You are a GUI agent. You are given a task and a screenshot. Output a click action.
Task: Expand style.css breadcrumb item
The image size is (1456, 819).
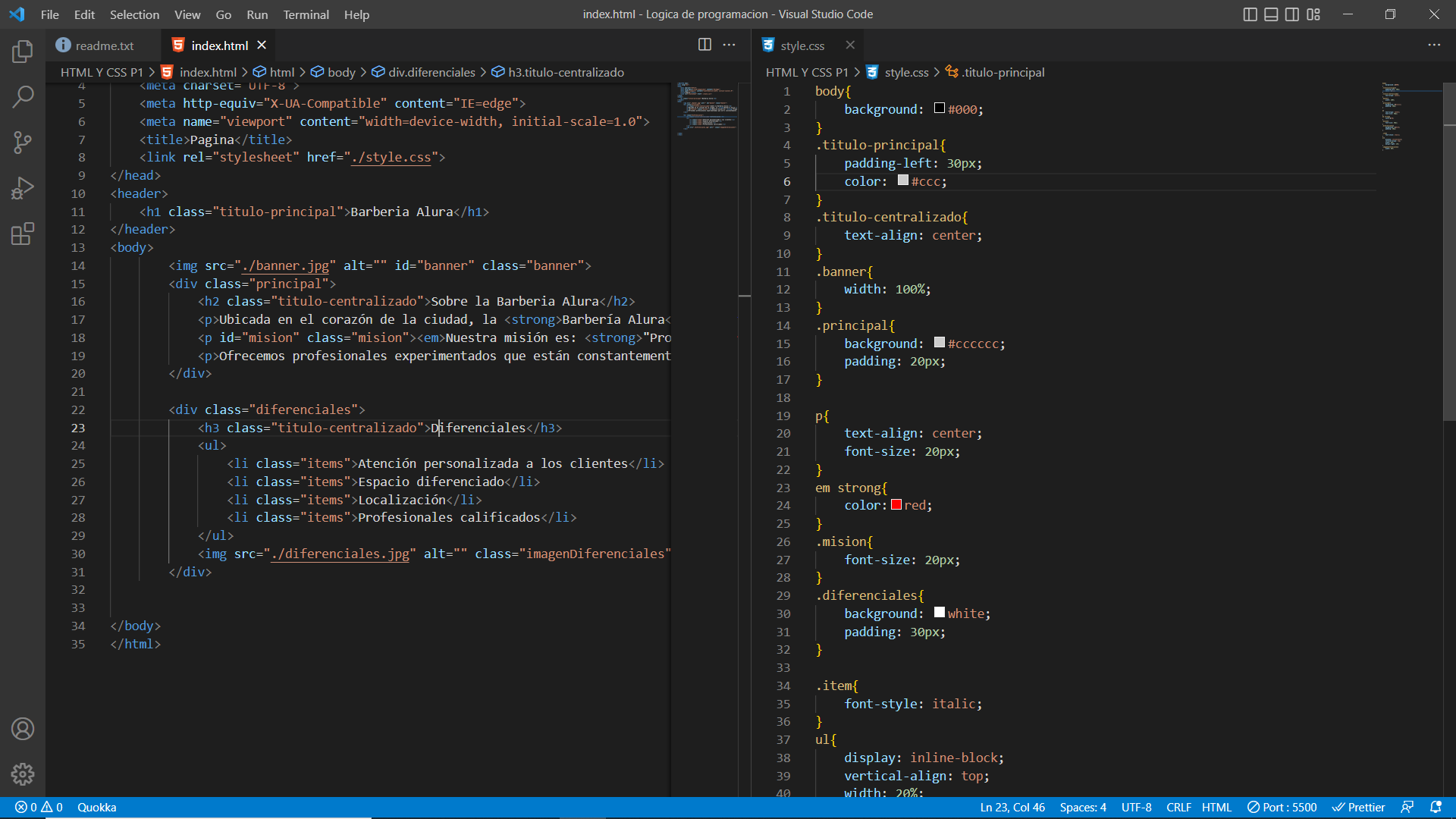click(x=898, y=72)
